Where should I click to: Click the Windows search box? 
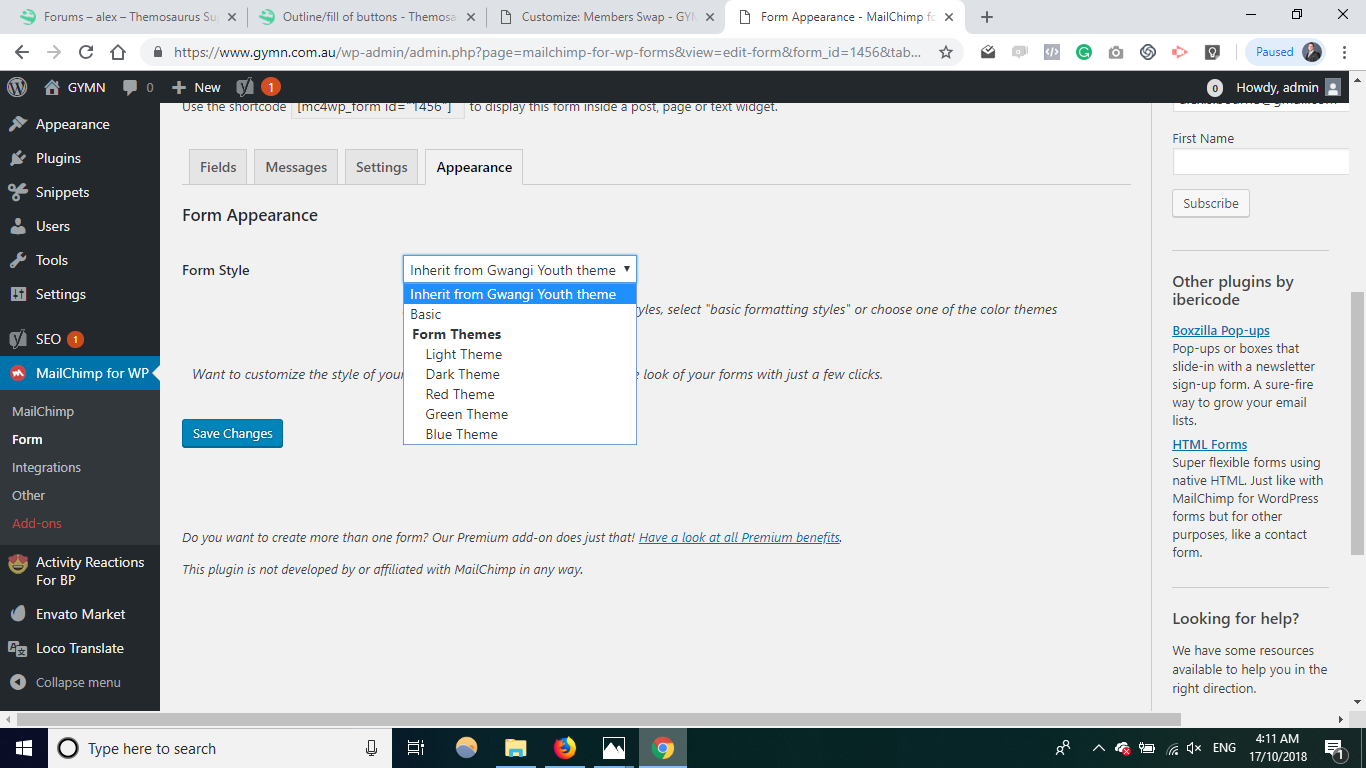220,748
